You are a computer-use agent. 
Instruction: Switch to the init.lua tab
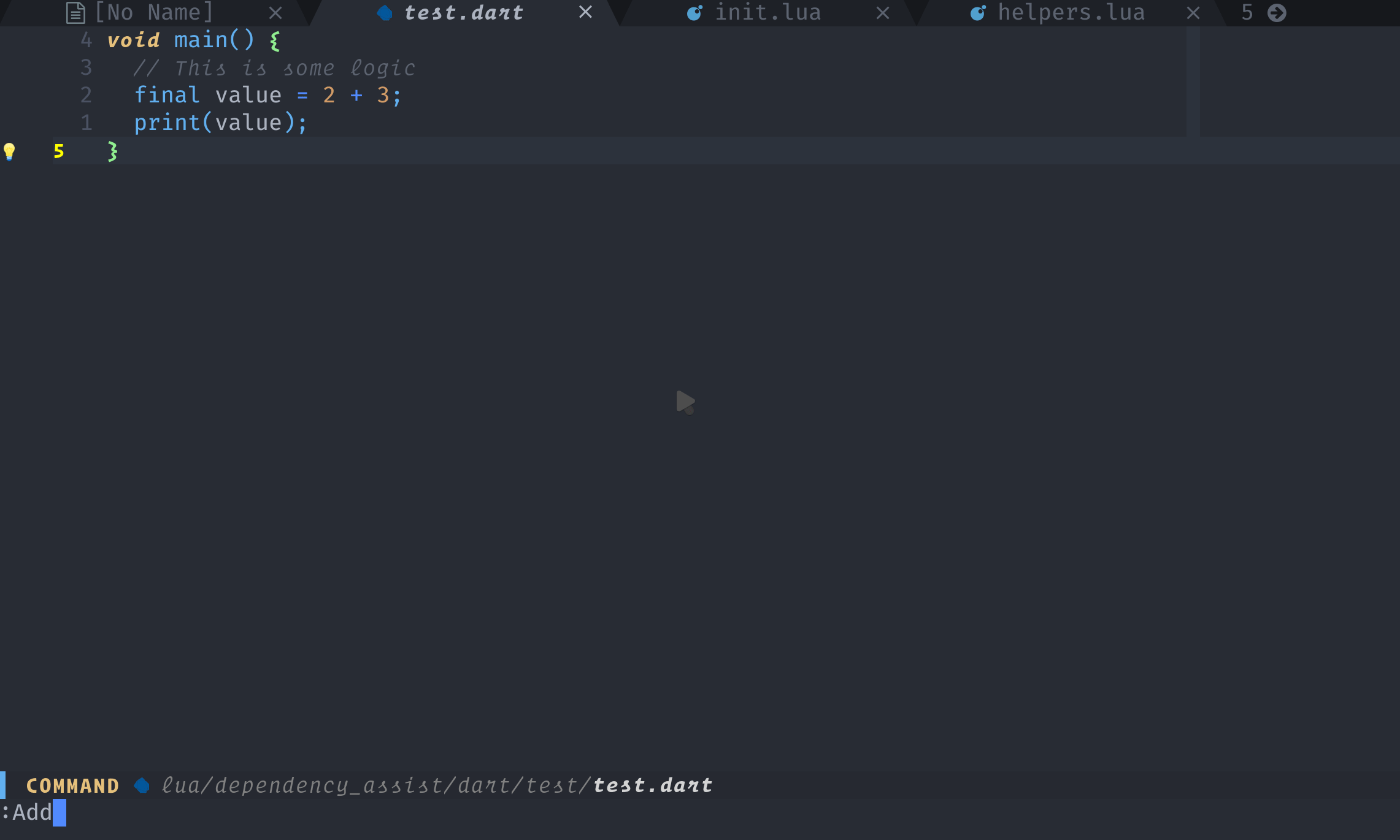[x=767, y=13]
